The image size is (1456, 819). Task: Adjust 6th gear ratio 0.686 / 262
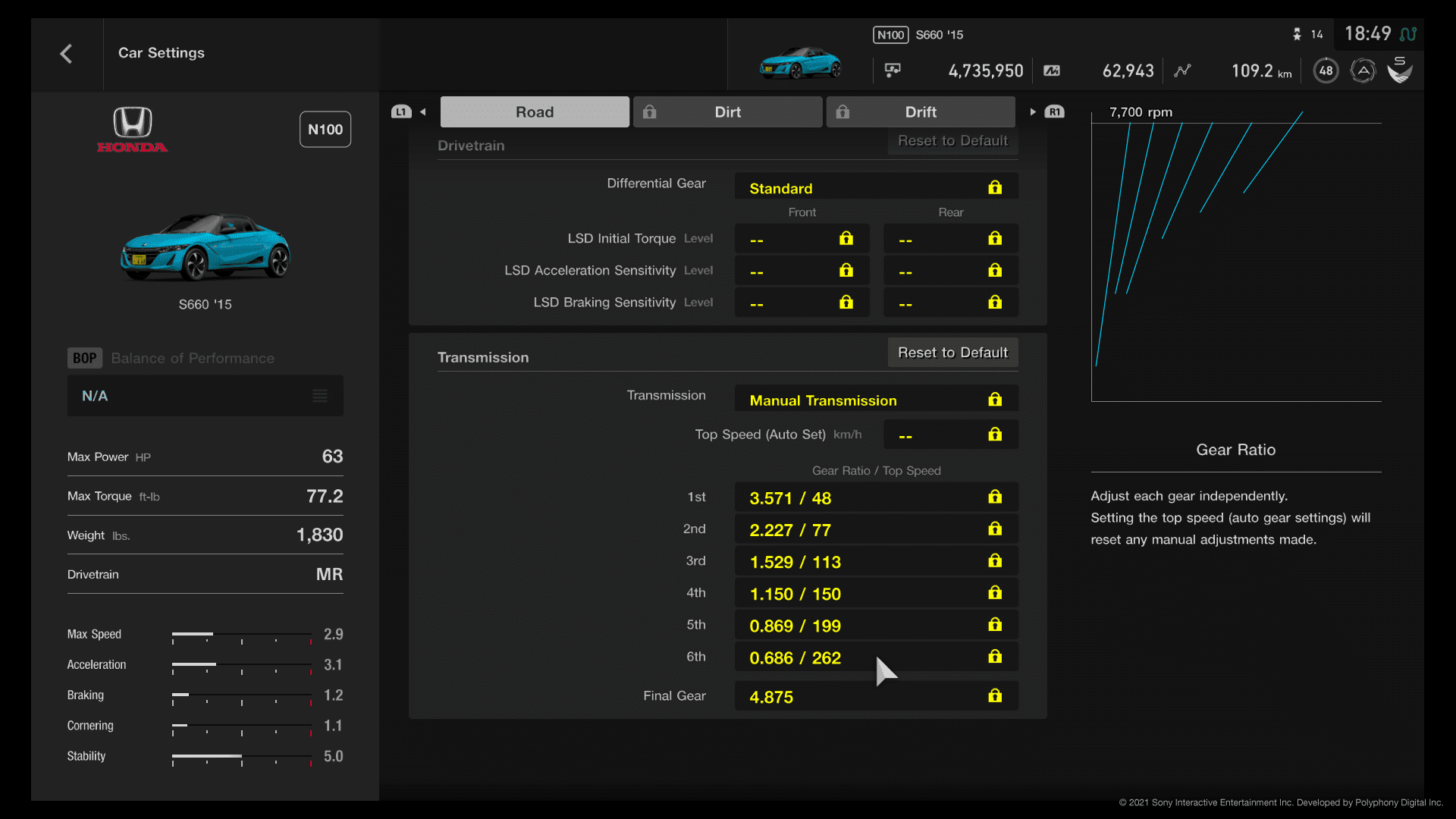(876, 657)
